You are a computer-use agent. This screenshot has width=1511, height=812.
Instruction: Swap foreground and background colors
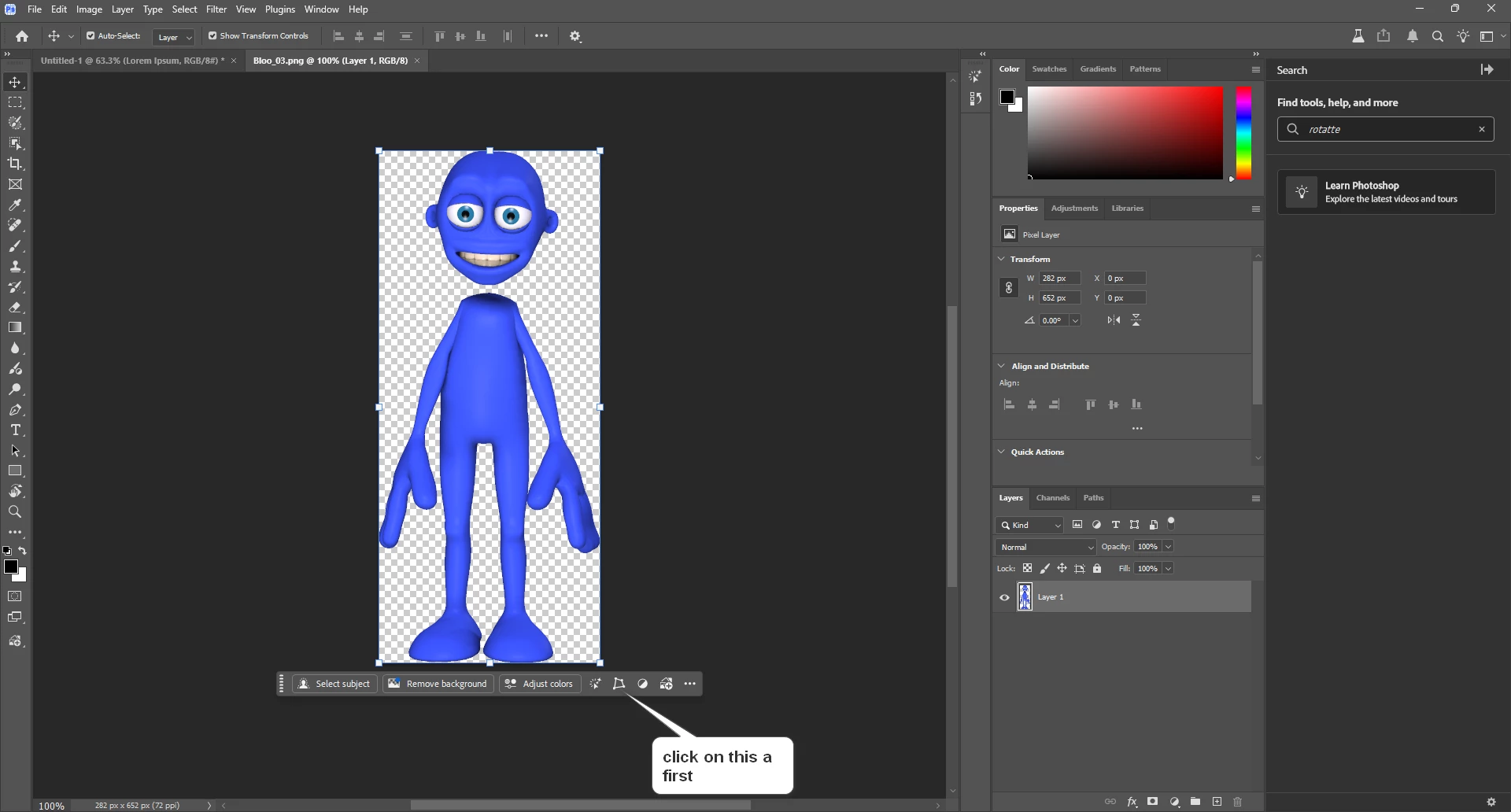pos(23,551)
